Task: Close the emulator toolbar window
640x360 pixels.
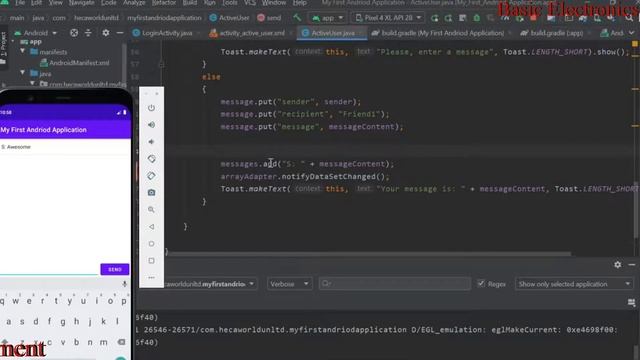Action: (157, 94)
